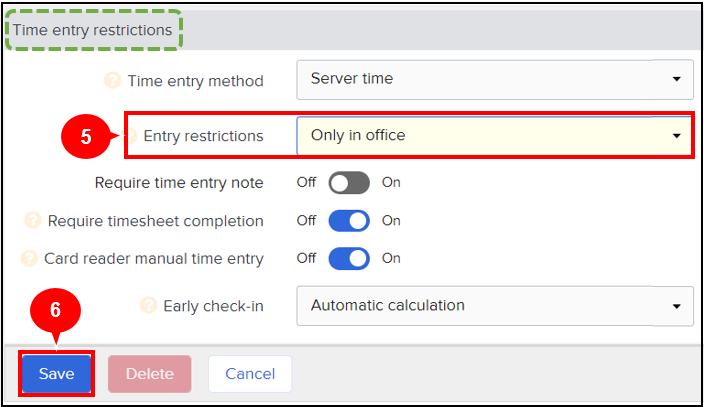Open Early check-in dropdown showing Automatic calculation
The image size is (704, 407).
pyautogui.click(x=495, y=306)
